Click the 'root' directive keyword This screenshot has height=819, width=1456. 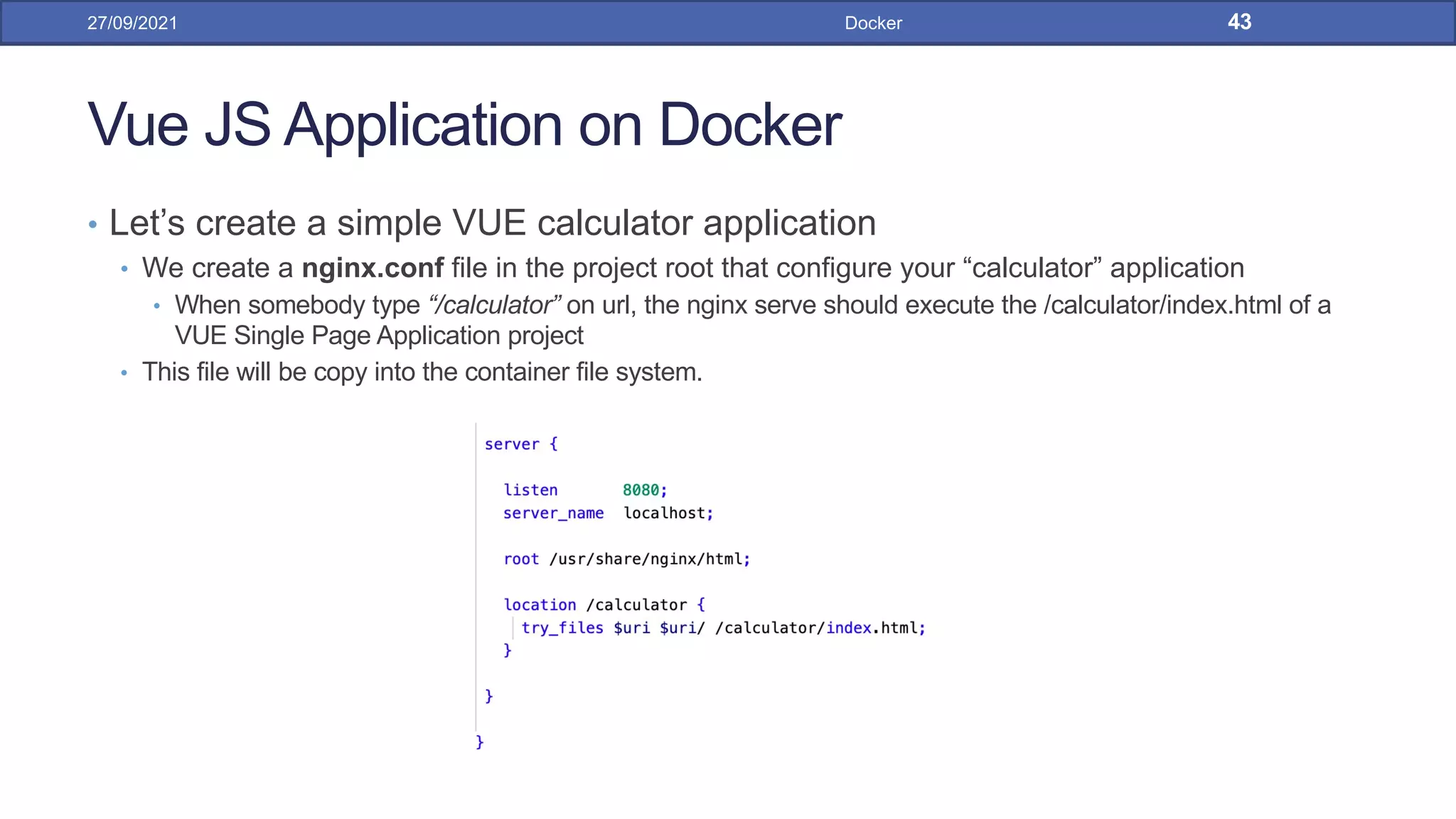tap(521, 559)
